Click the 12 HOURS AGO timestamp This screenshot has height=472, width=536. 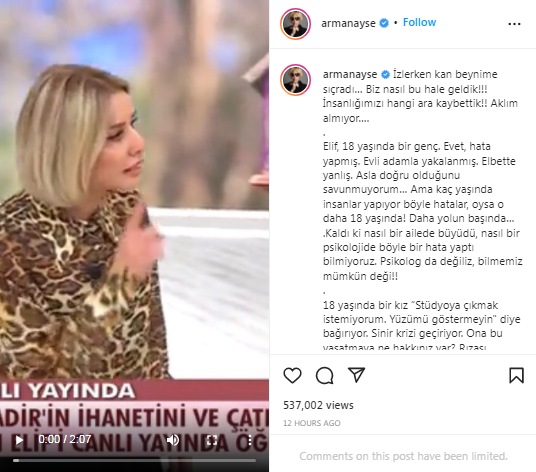click(x=312, y=423)
